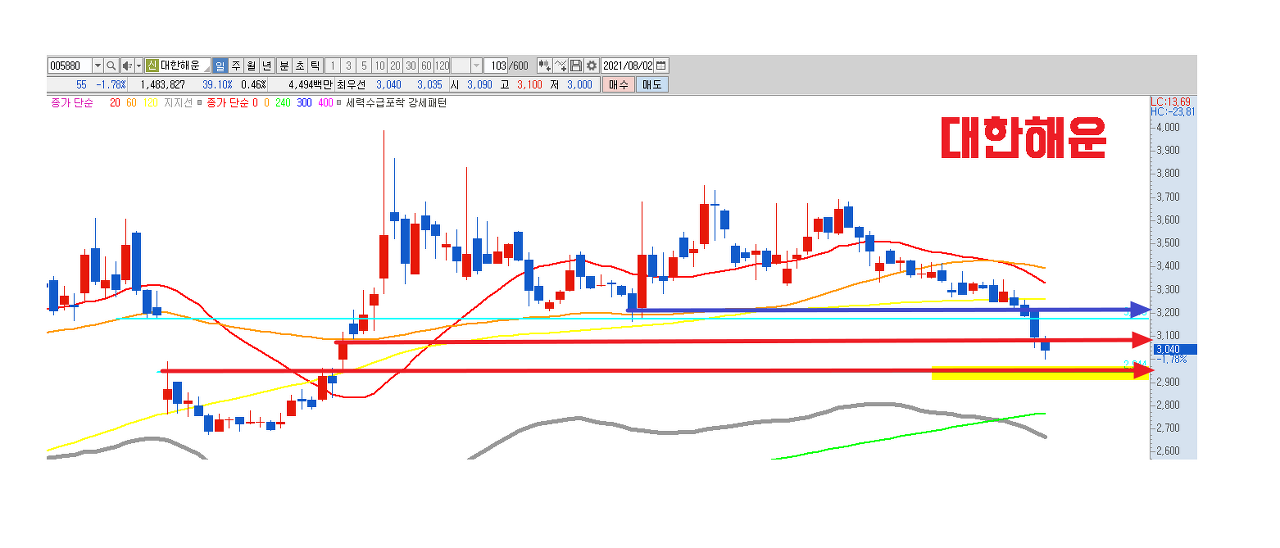1280x548 pixels.
Task: Click the stock code field 005880
Action: point(69,65)
